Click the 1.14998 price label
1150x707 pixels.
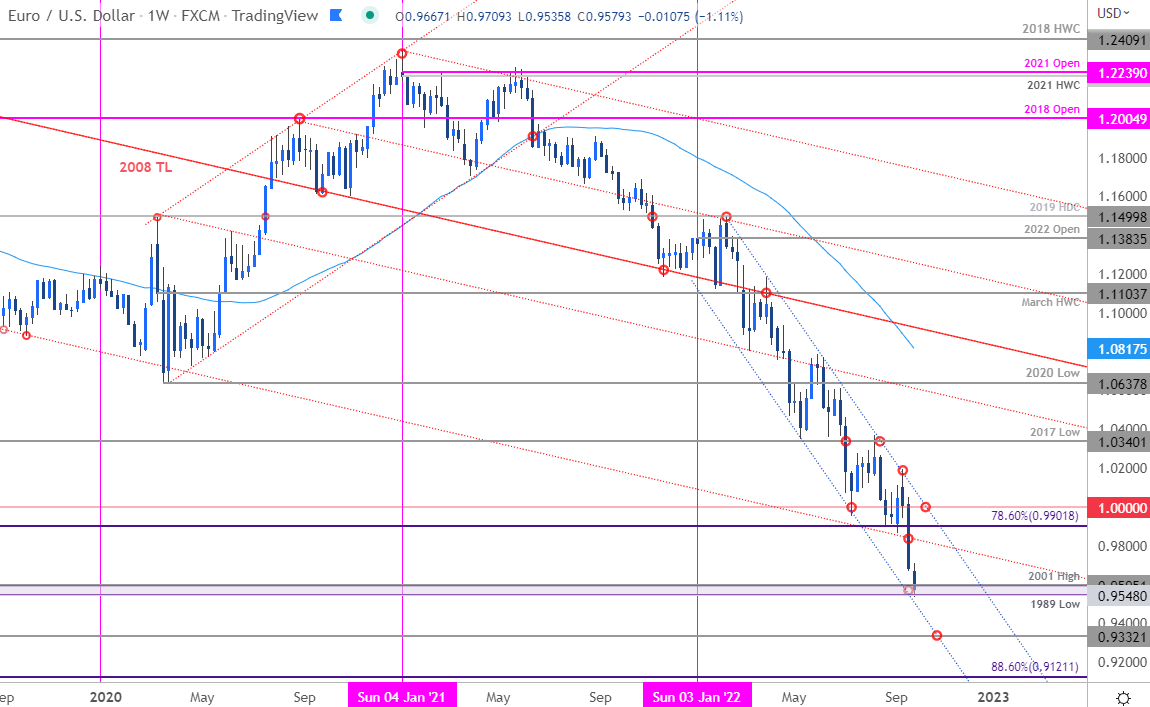[1118, 216]
